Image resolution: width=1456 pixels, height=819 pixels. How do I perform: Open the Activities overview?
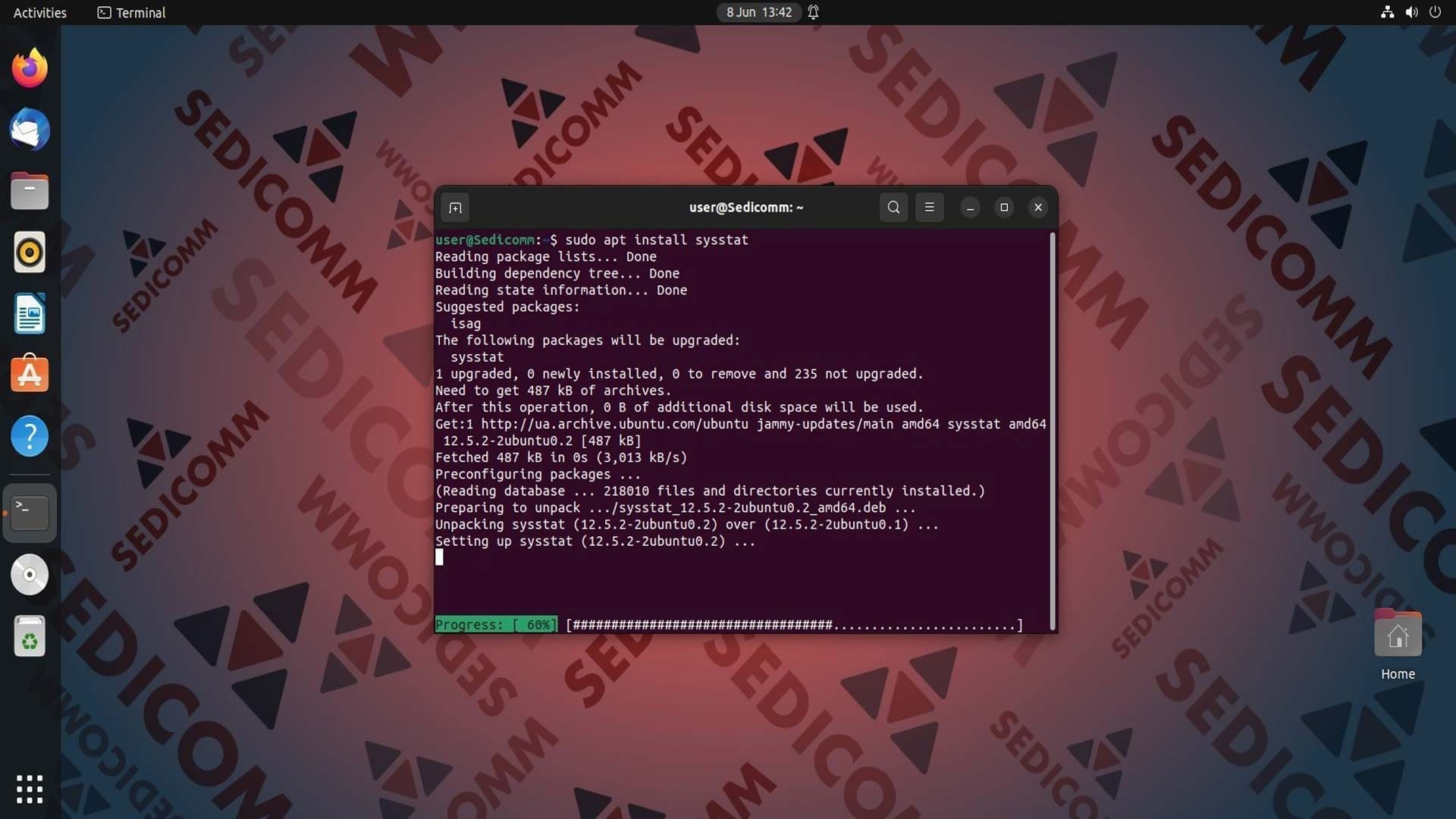coord(40,12)
